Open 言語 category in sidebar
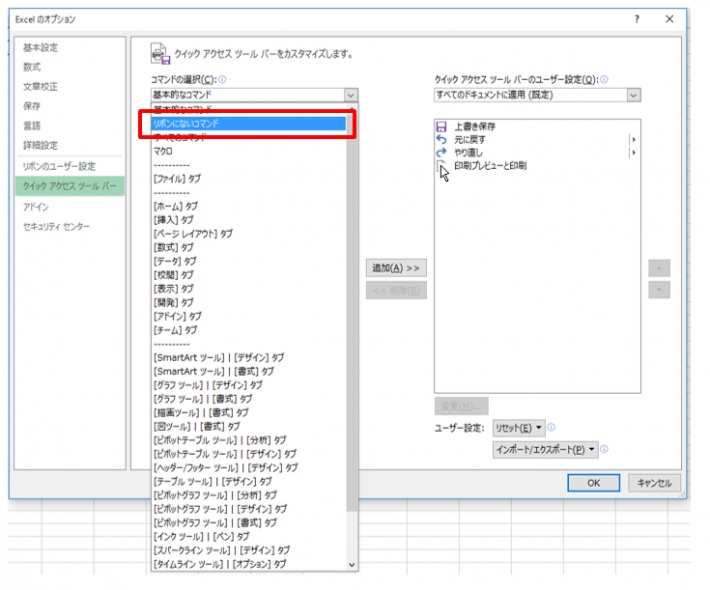 click(x=32, y=125)
